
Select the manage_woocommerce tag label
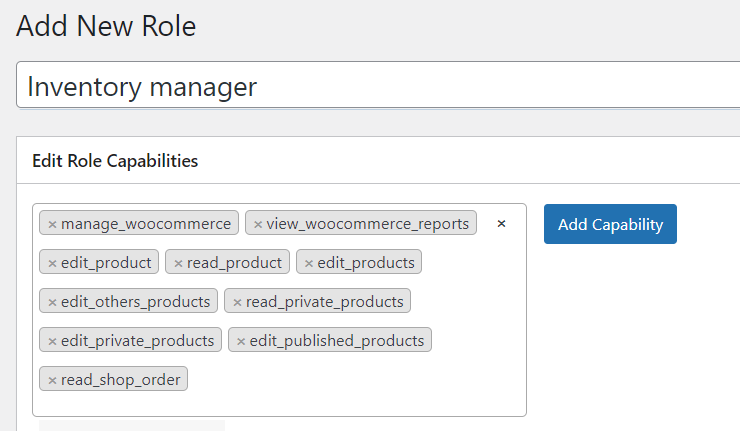(146, 223)
